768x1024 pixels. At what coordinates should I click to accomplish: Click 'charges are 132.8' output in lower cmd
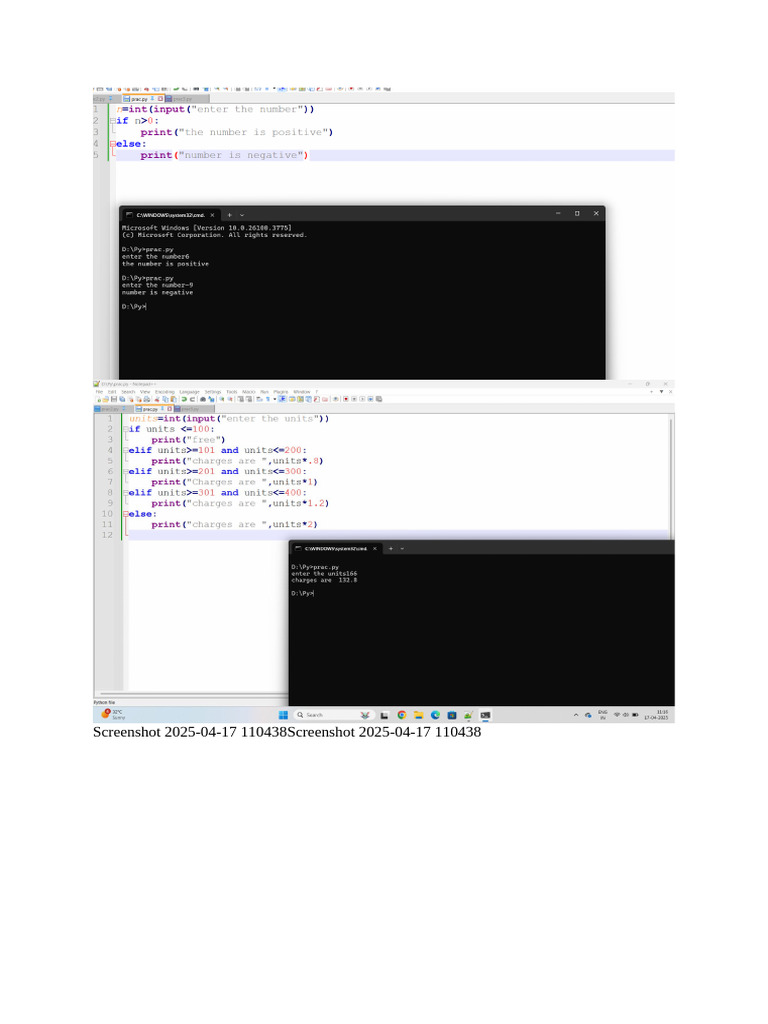point(324,580)
